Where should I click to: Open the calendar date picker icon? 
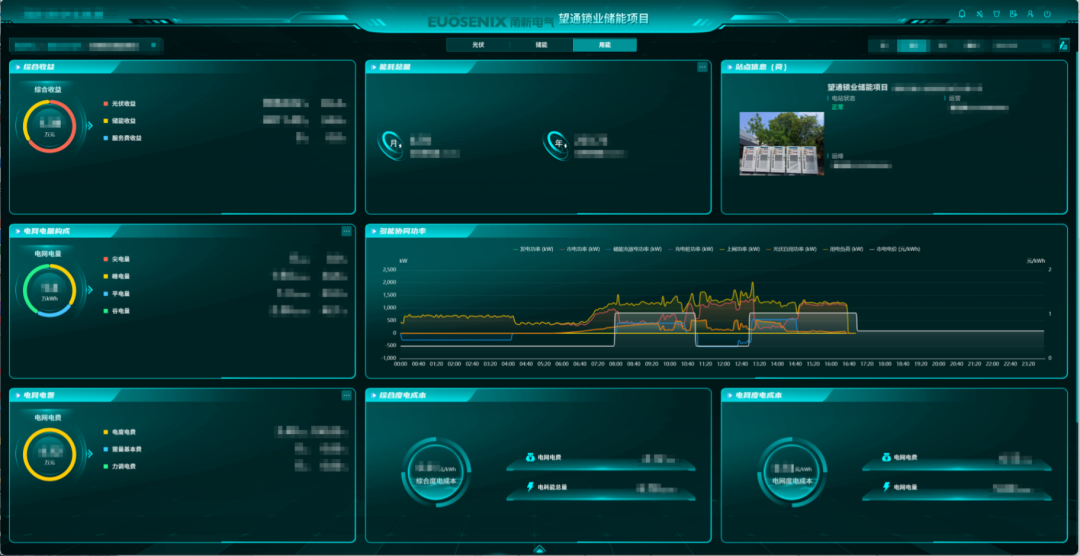tap(1064, 45)
